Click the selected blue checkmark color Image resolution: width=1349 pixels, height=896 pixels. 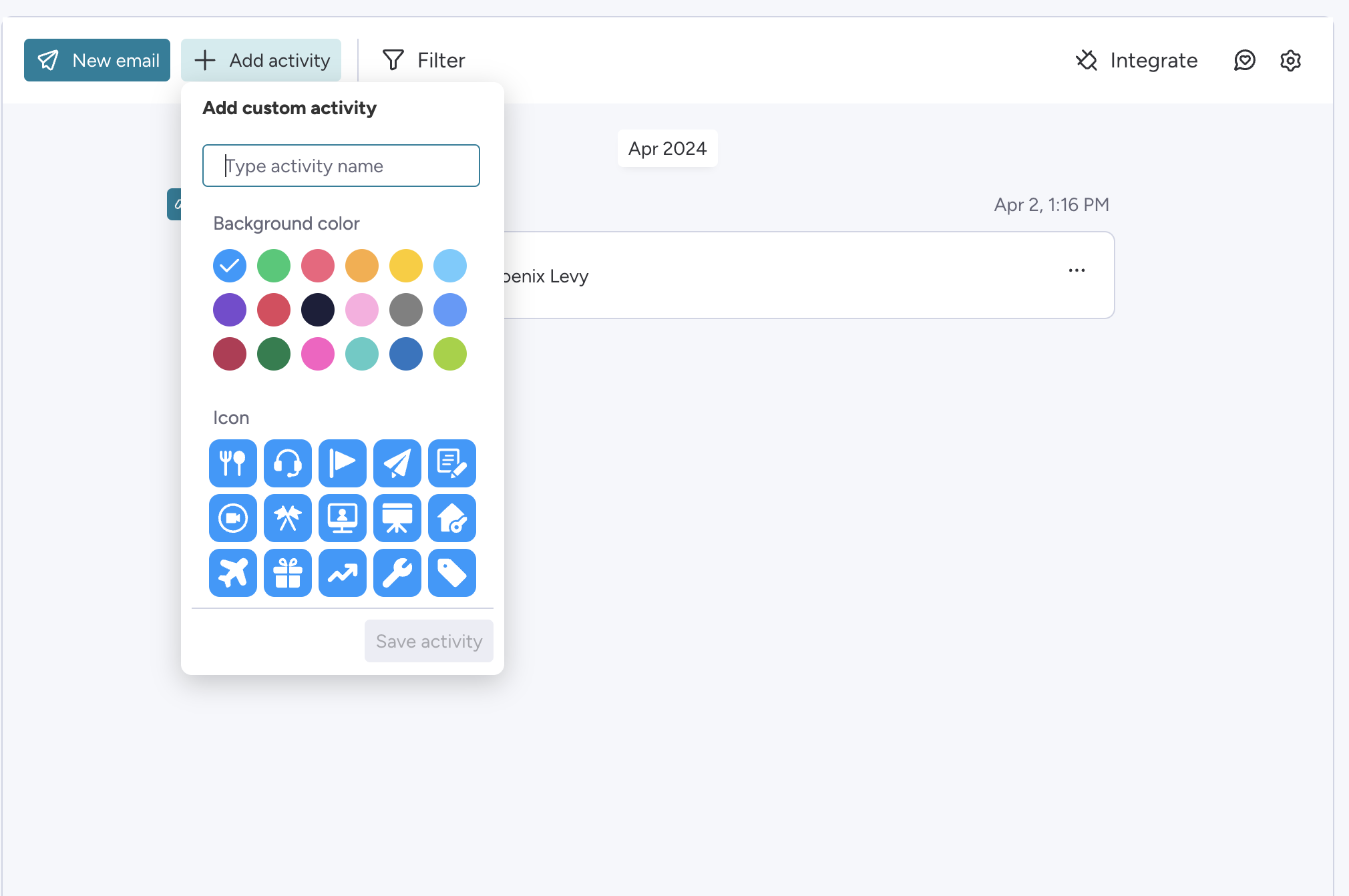click(x=229, y=266)
